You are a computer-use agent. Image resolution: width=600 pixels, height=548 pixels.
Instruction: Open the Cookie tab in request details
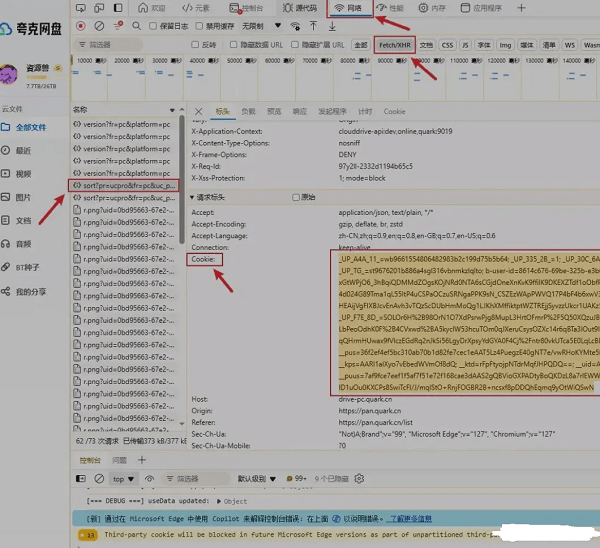[x=394, y=111]
